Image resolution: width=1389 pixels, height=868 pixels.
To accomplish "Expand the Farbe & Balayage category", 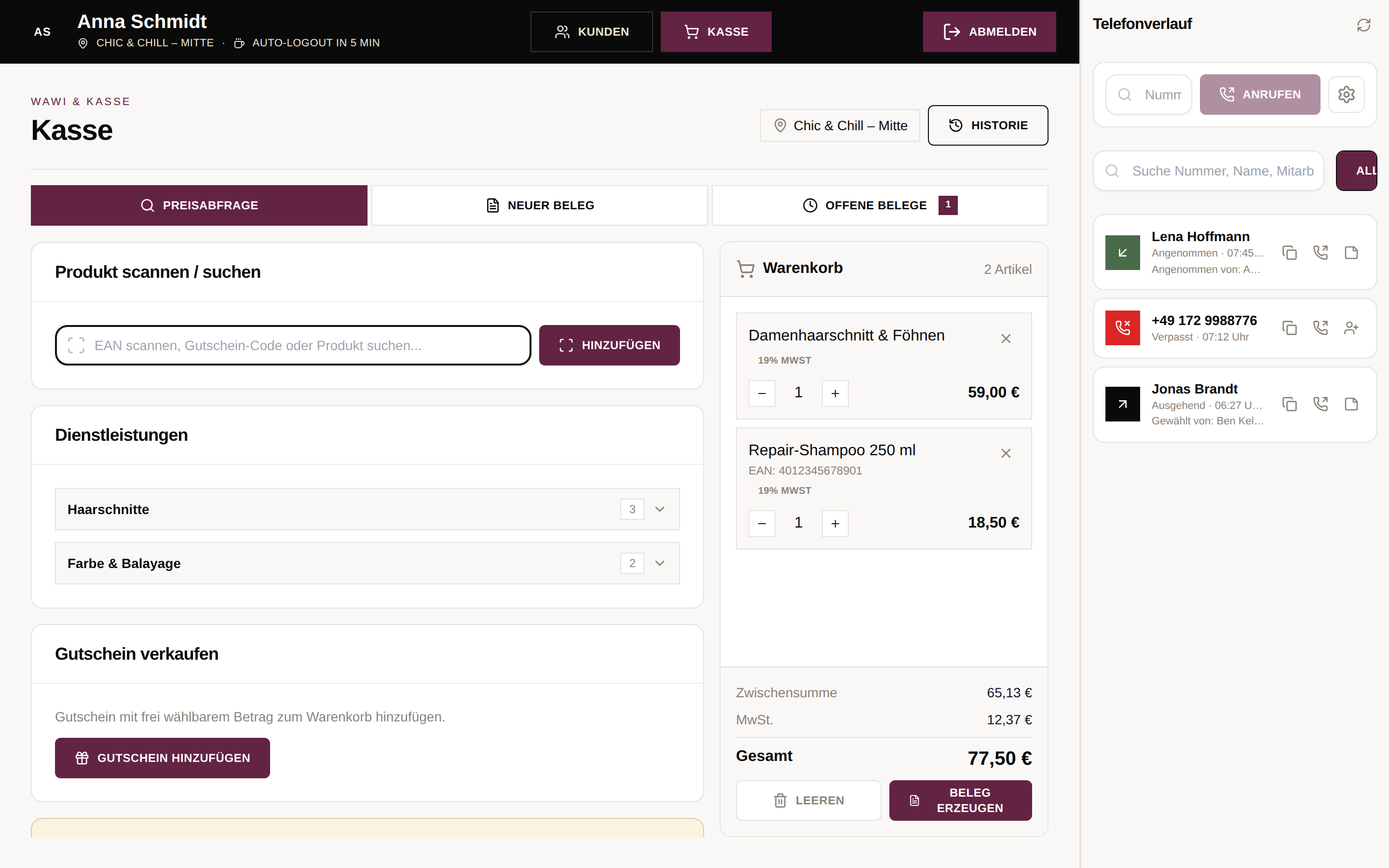I will tap(368, 563).
